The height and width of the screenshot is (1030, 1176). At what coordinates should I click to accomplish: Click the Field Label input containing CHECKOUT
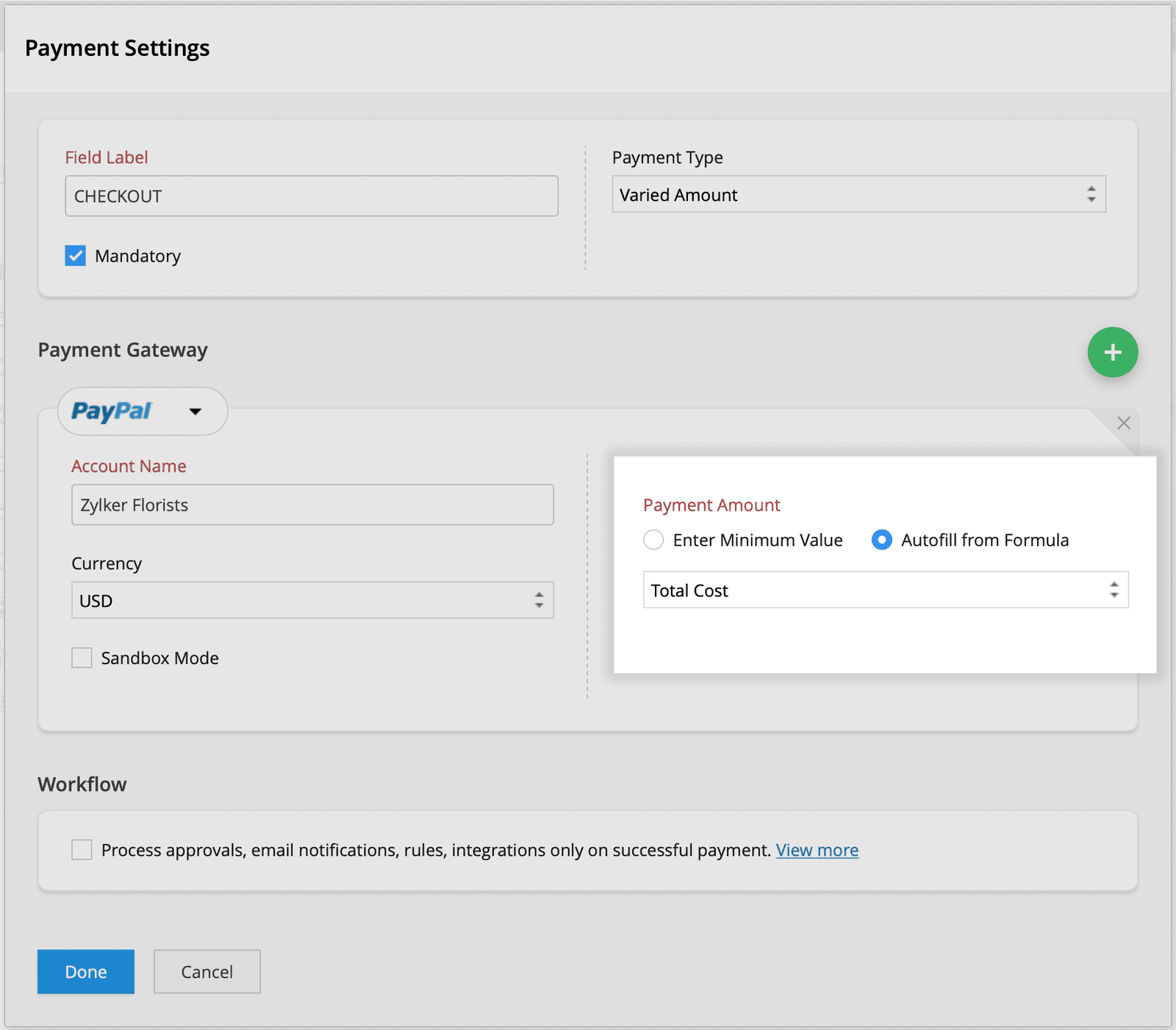pyautogui.click(x=312, y=196)
